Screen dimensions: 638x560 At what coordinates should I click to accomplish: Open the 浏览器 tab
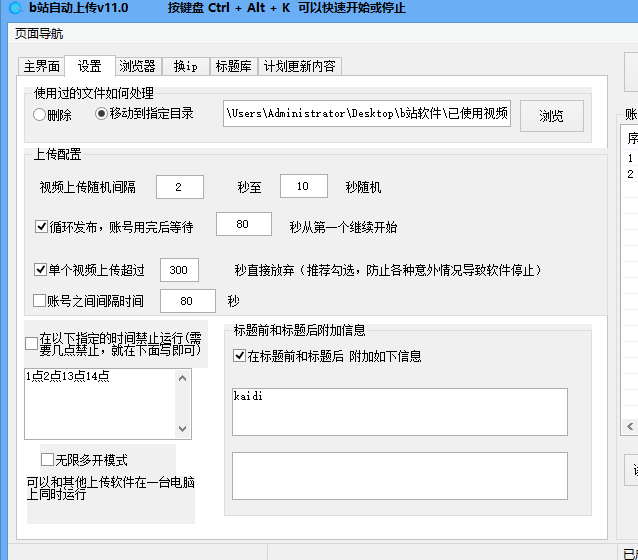[x=138, y=66]
